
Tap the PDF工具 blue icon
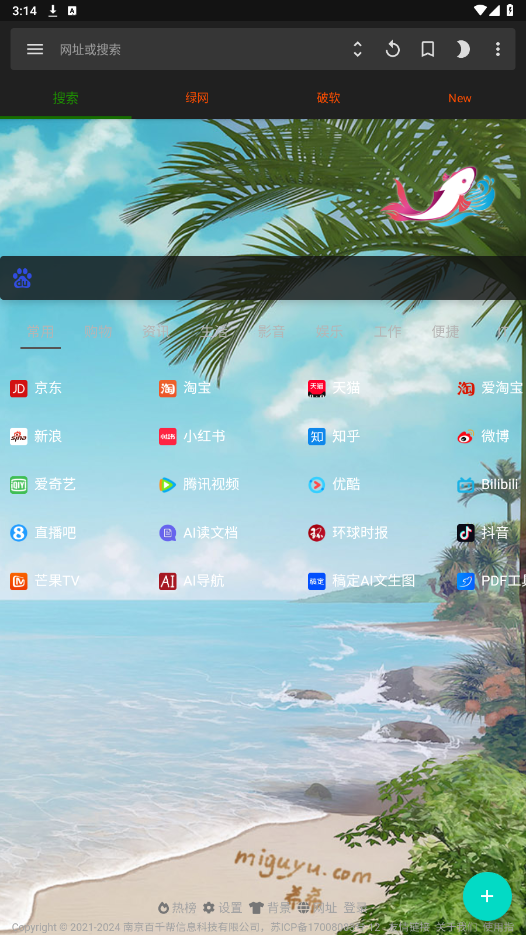pos(466,581)
